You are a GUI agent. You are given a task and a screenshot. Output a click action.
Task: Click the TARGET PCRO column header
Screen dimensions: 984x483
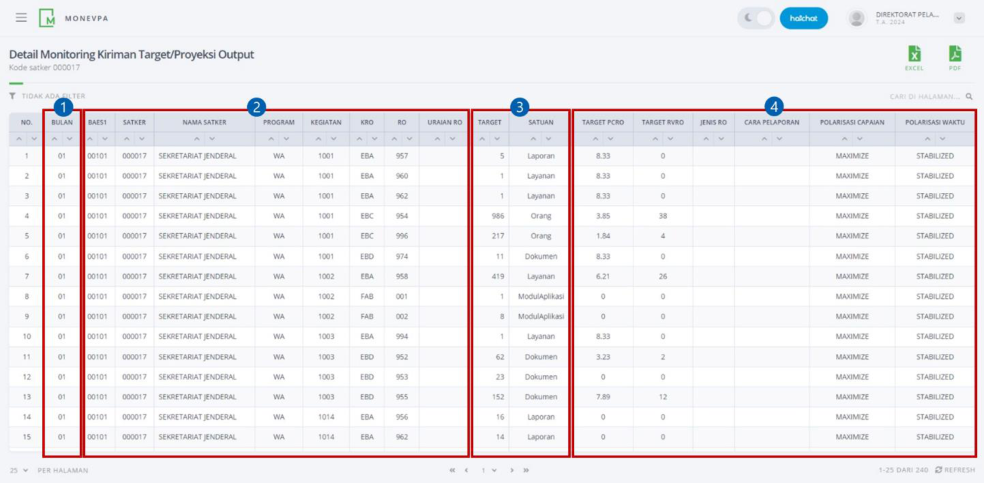tap(603, 122)
